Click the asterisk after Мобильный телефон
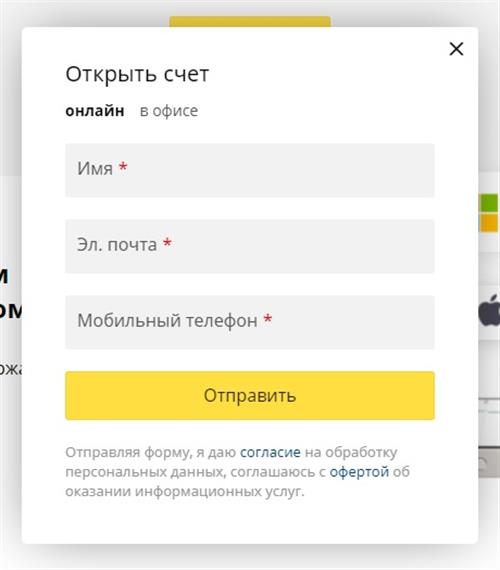This screenshot has width=500, height=570. click(x=268, y=319)
